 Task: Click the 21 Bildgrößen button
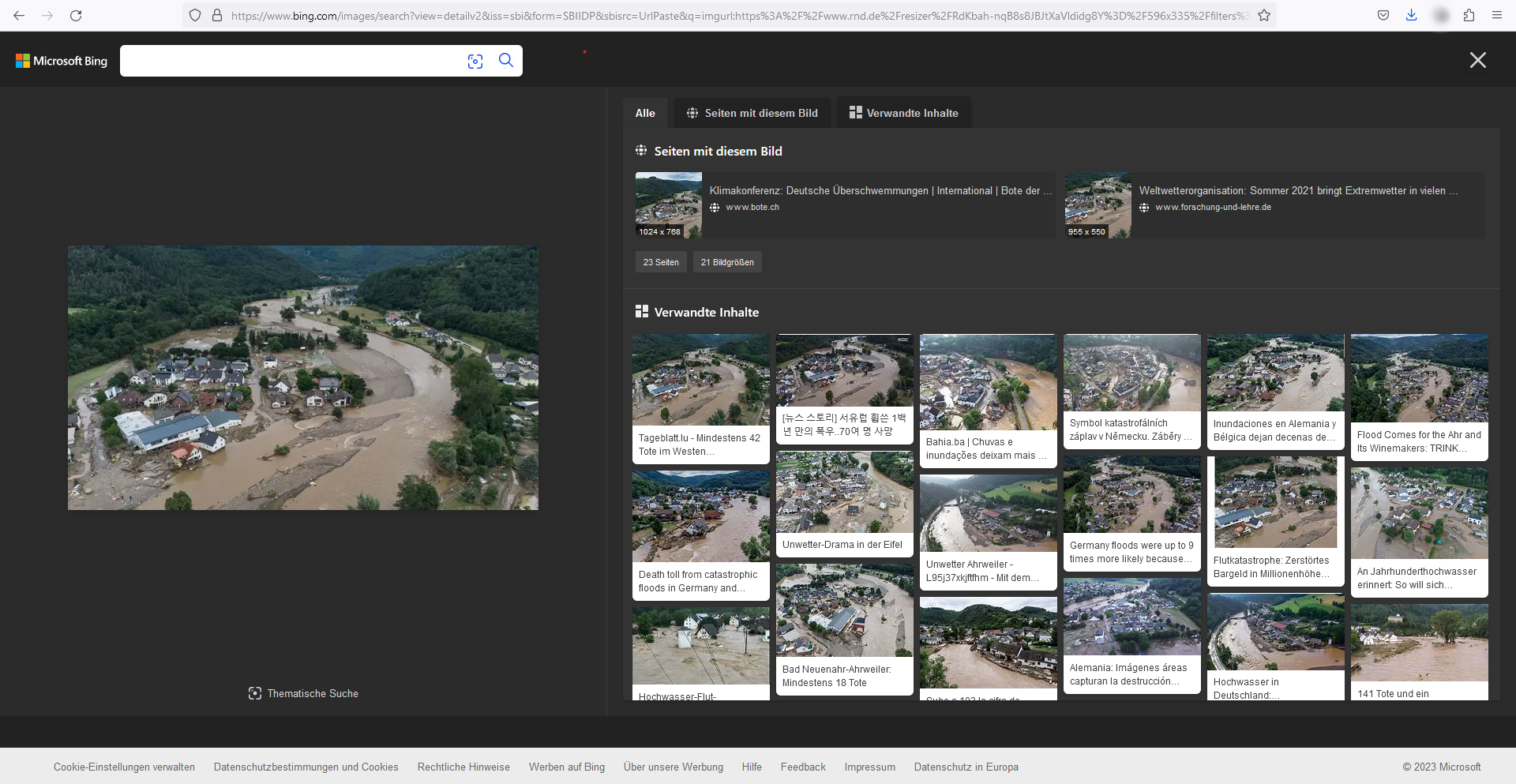[727, 262]
